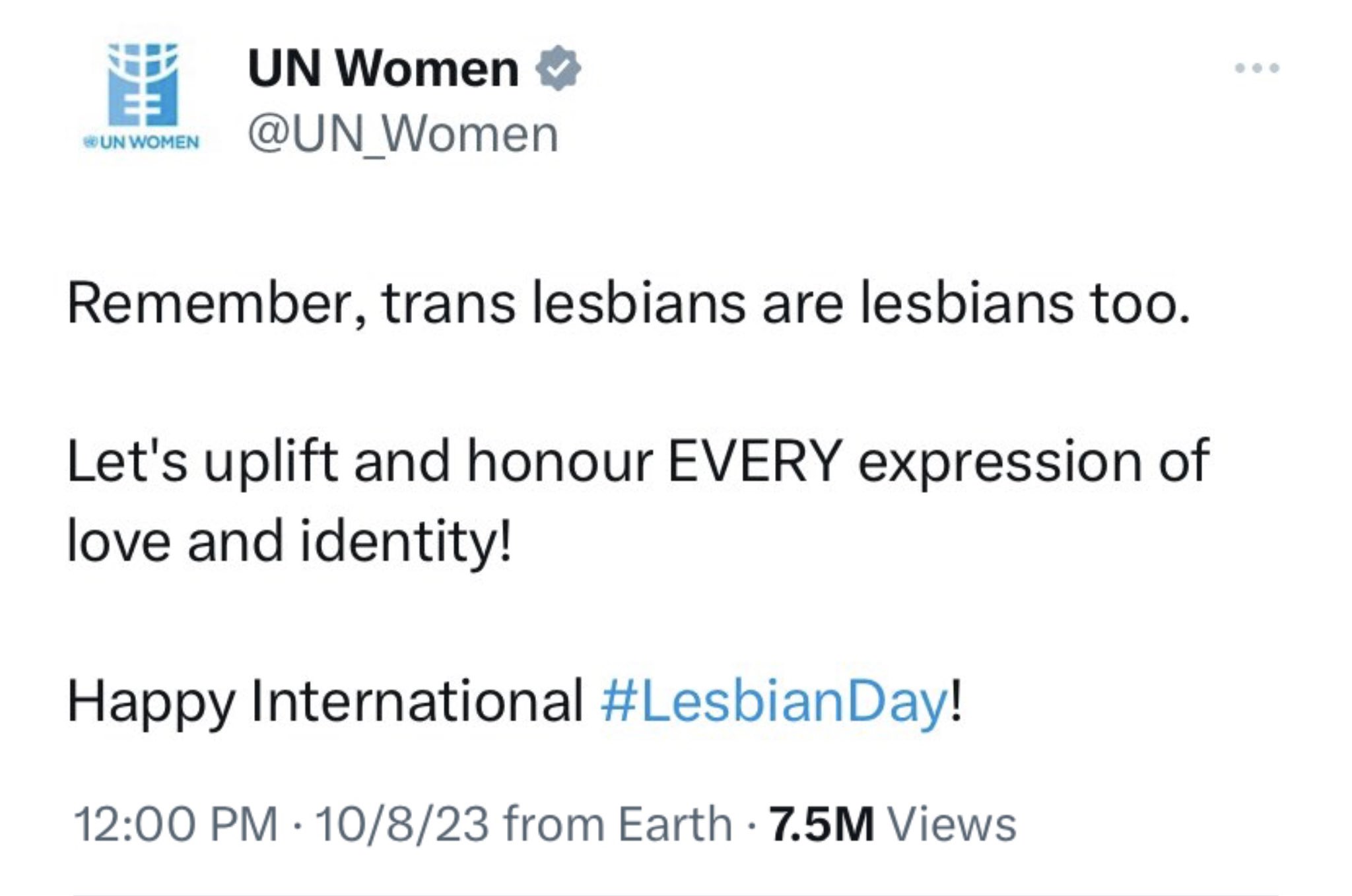Image resolution: width=1352 pixels, height=896 pixels.
Task: Click the "Views" label
Action: pyautogui.click(x=951, y=824)
